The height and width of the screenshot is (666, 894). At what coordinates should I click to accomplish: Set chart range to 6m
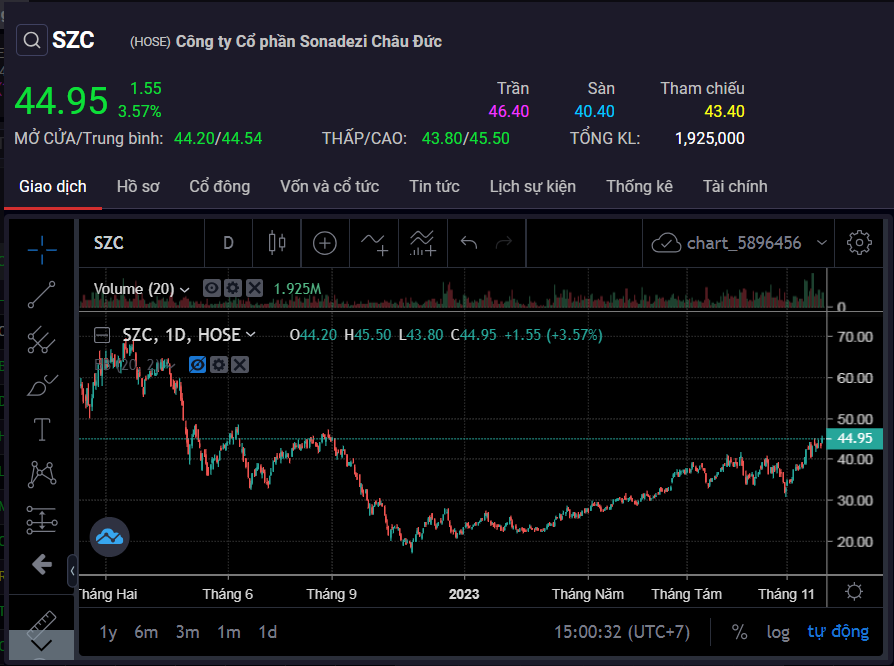[146, 632]
